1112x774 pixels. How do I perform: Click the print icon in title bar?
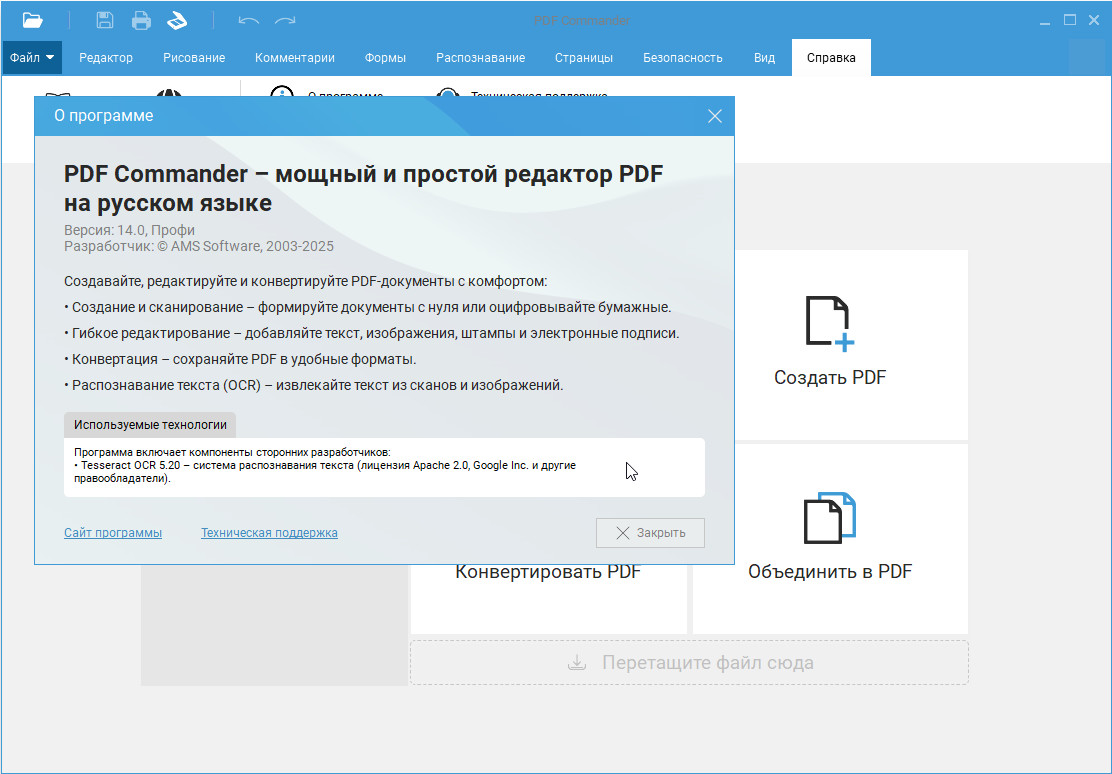coord(141,20)
